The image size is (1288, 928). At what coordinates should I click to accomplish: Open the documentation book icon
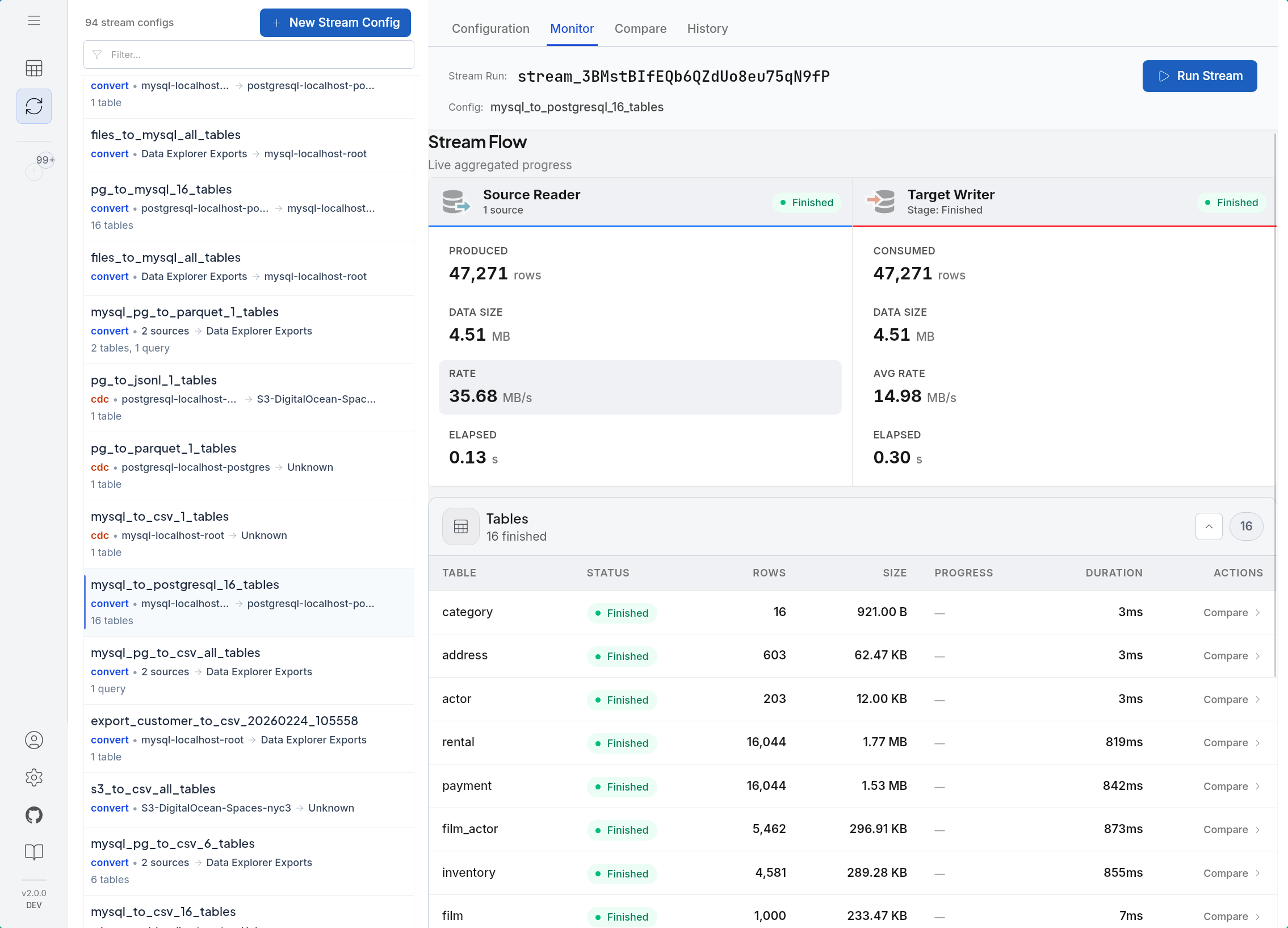coord(34,852)
